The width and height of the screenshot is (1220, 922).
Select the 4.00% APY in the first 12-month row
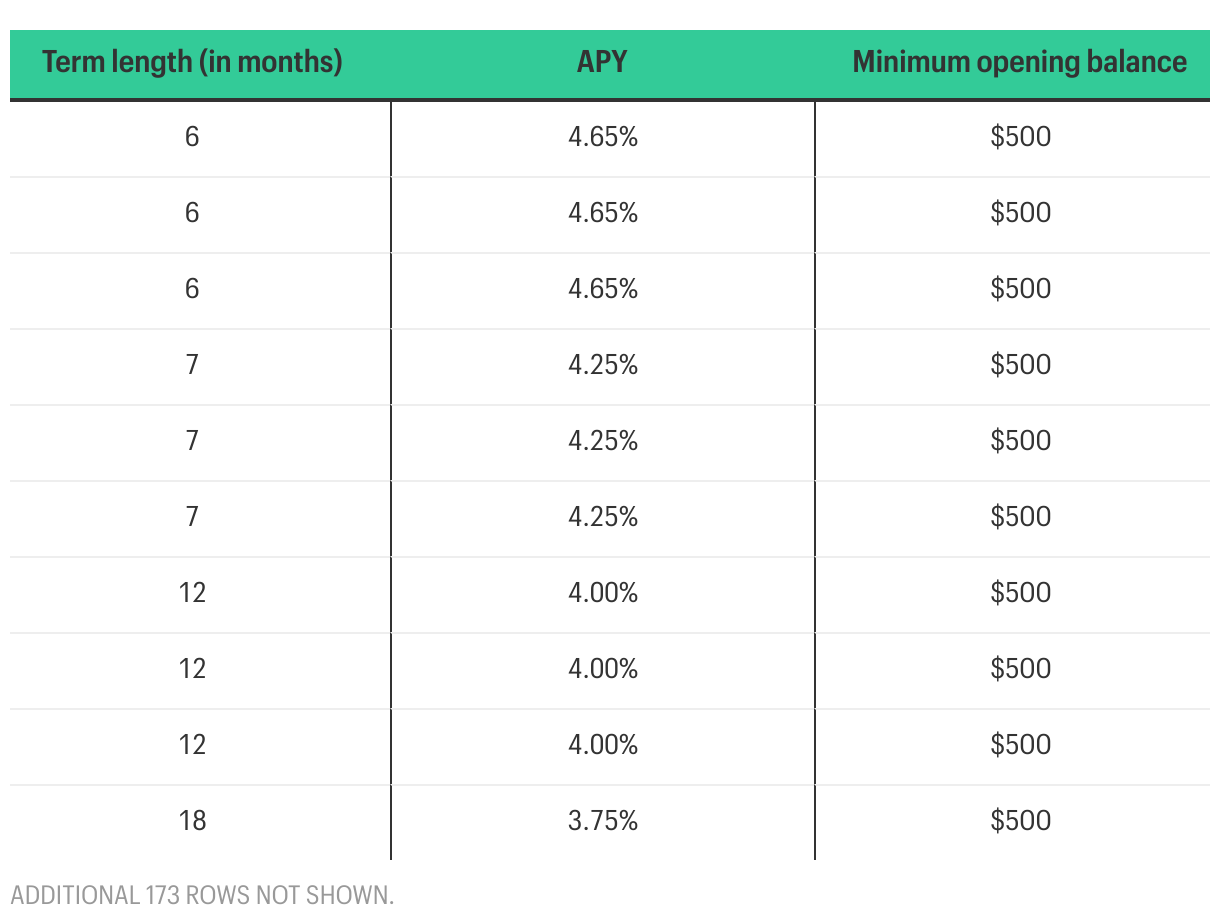(x=603, y=593)
